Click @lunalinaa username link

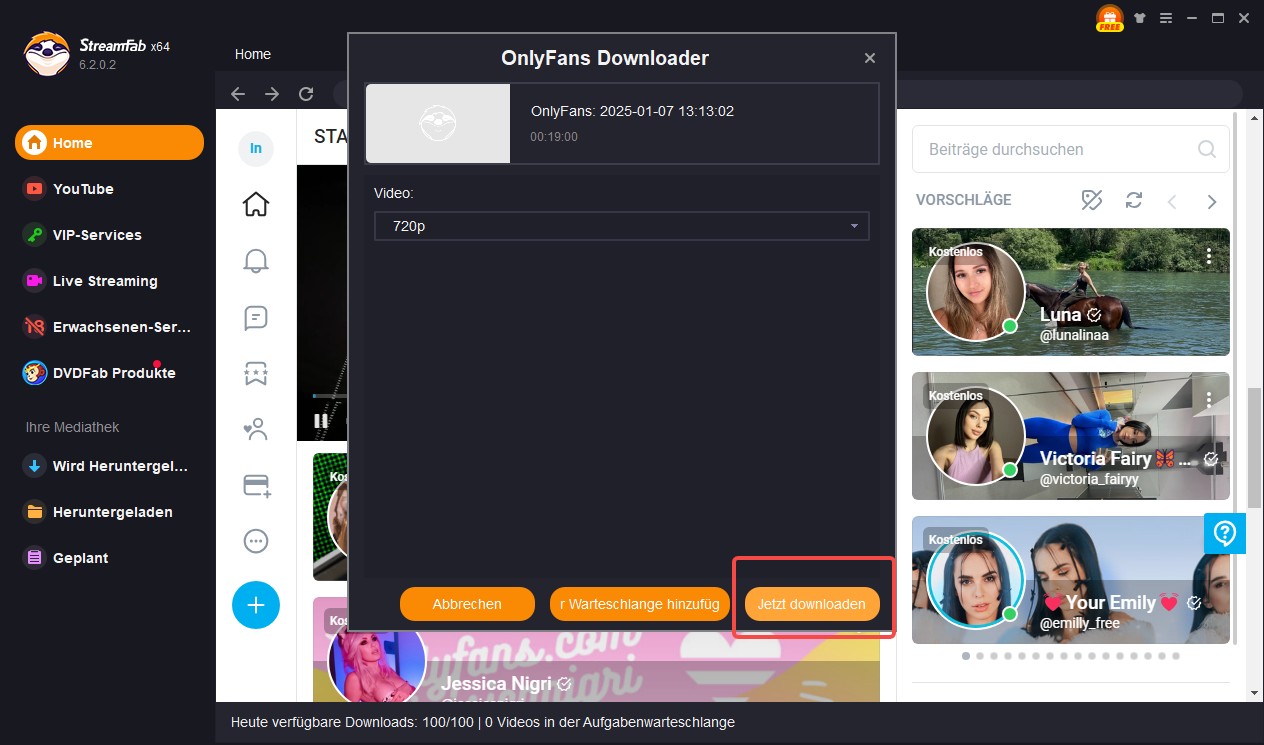(x=1074, y=335)
